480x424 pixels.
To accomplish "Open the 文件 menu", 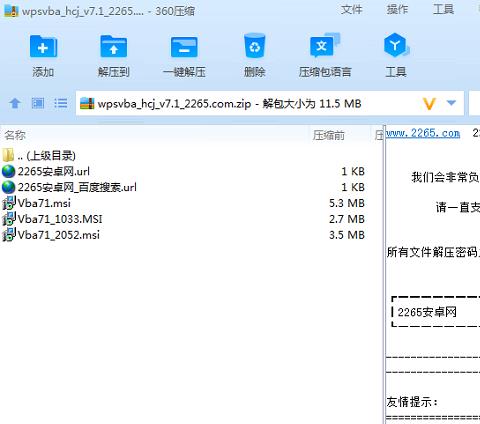I will (x=351, y=9).
